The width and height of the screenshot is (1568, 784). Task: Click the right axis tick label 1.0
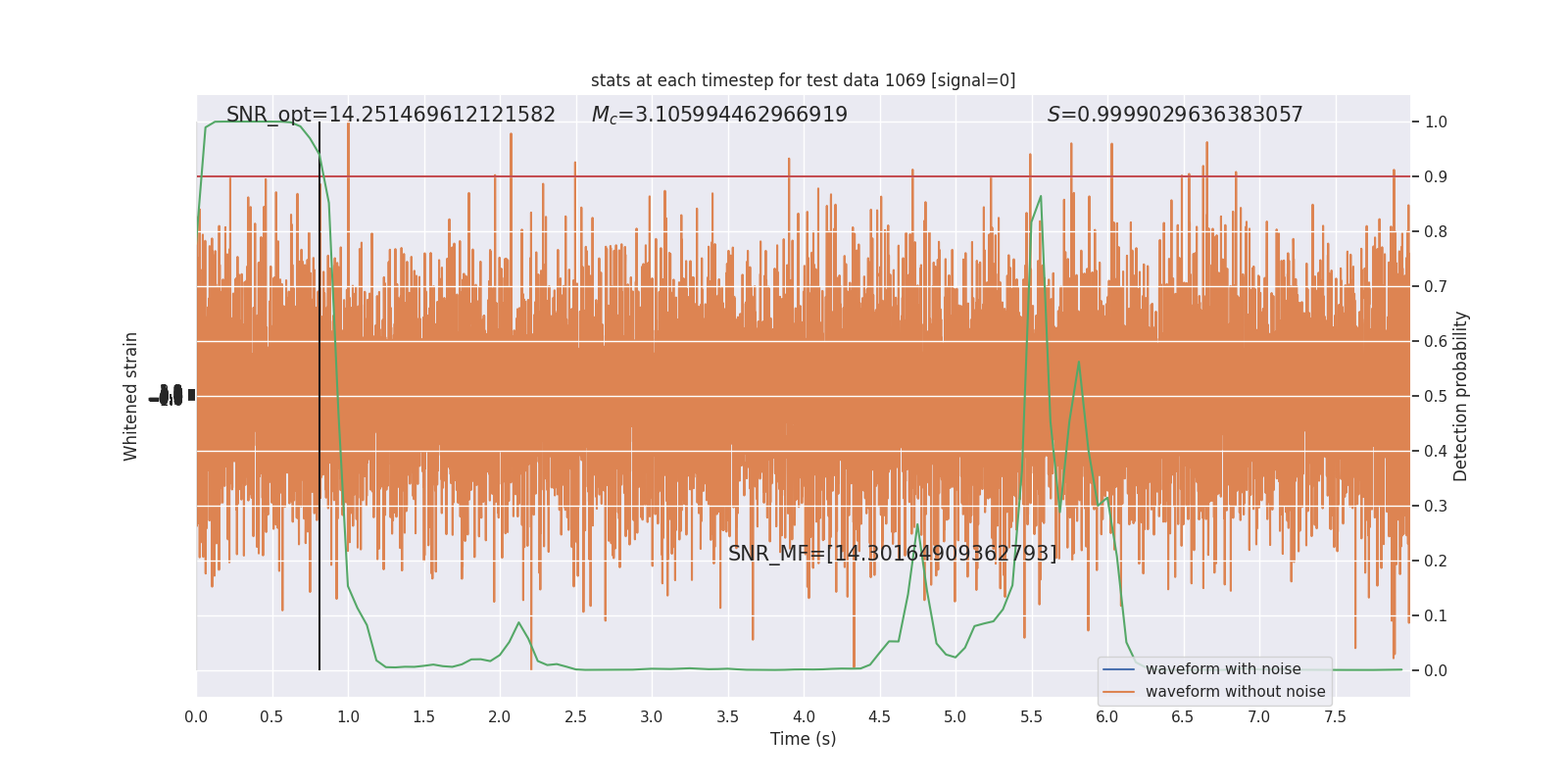(x=1436, y=122)
